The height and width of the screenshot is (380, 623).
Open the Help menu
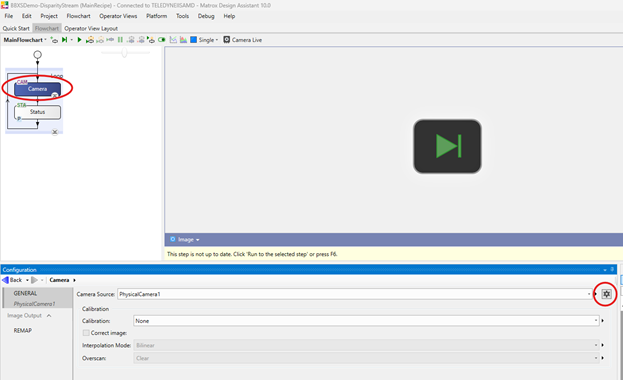(229, 16)
